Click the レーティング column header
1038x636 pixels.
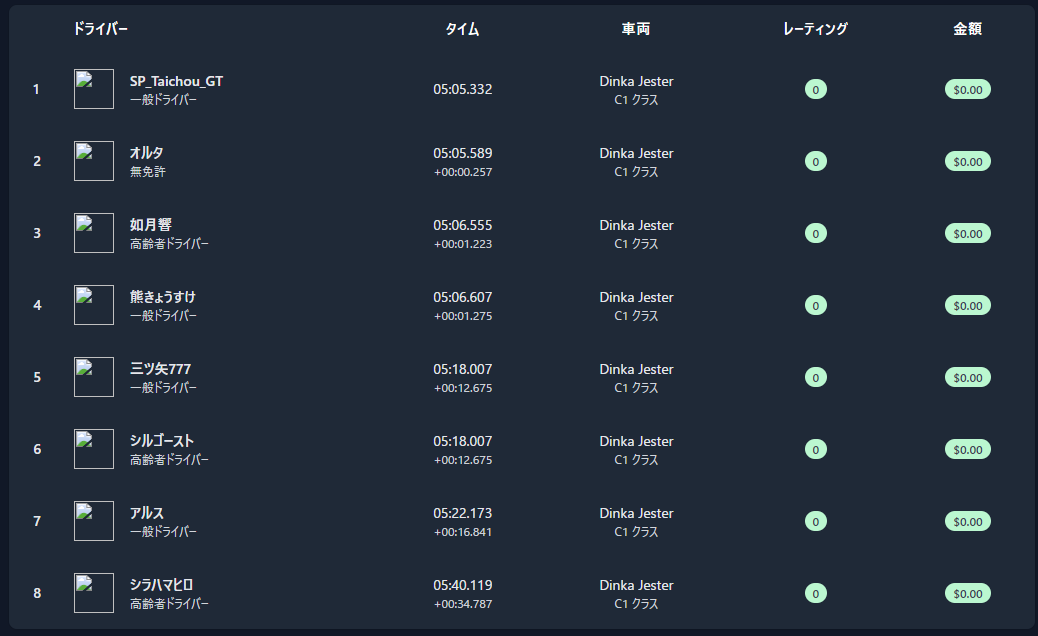(815, 29)
